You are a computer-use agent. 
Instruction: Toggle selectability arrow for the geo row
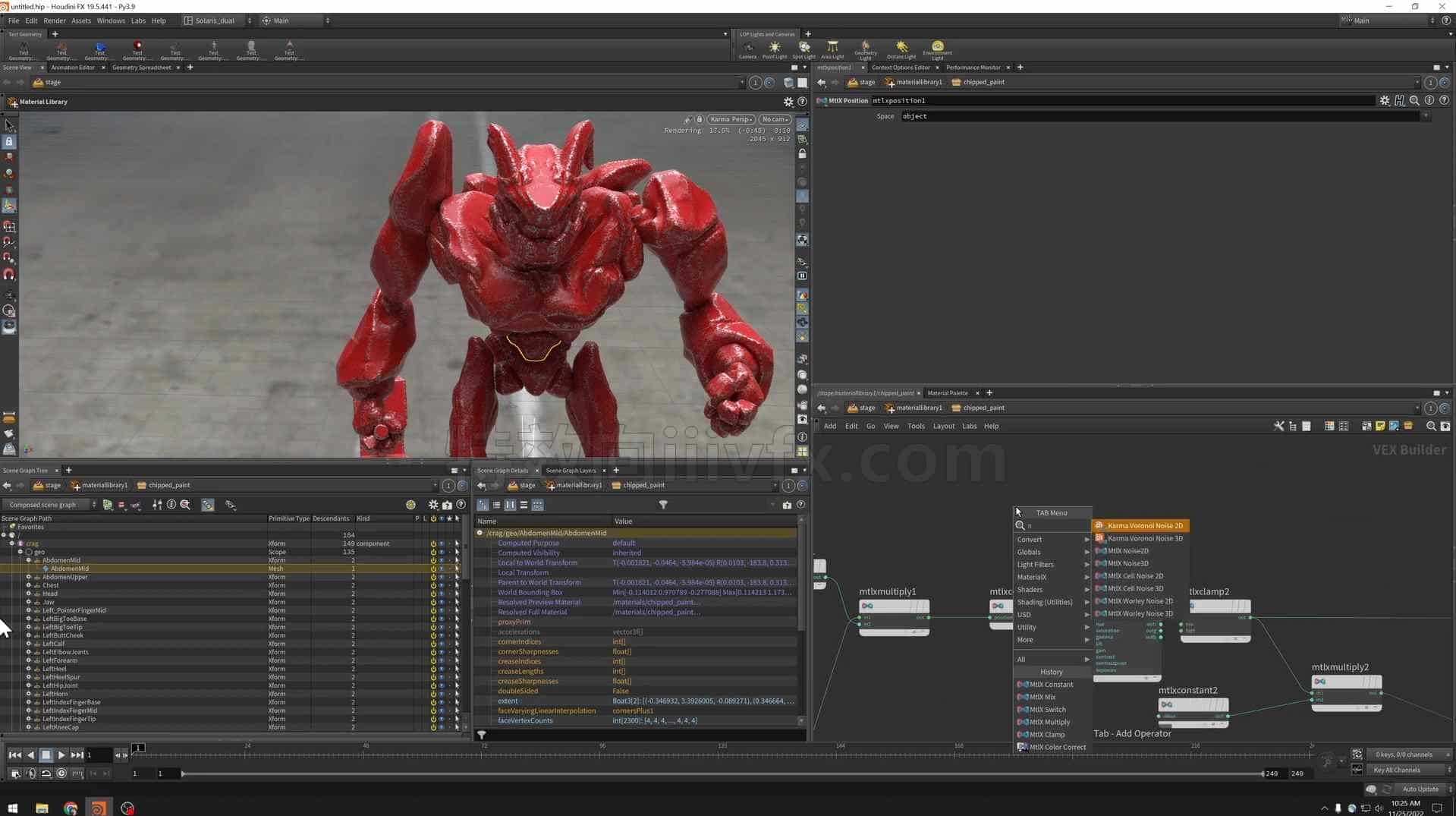(457, 552)
